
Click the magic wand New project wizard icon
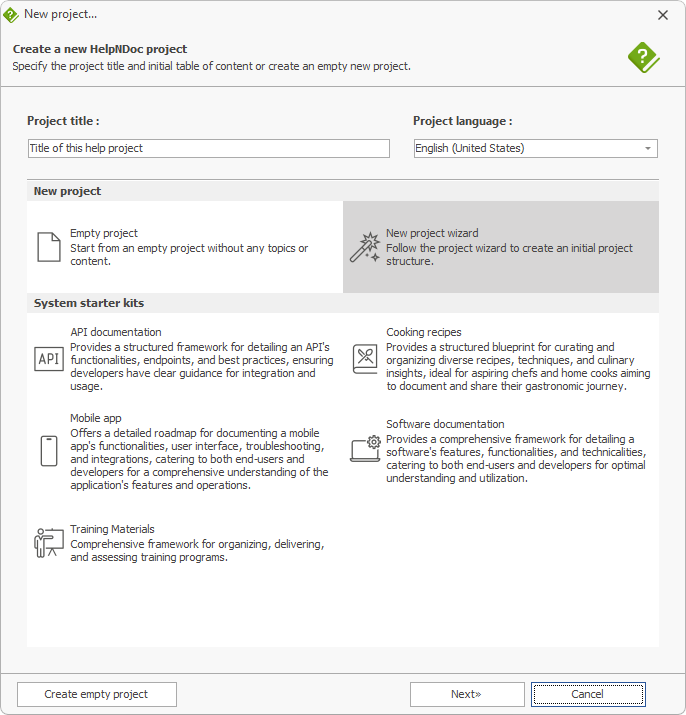click(365, 247)
